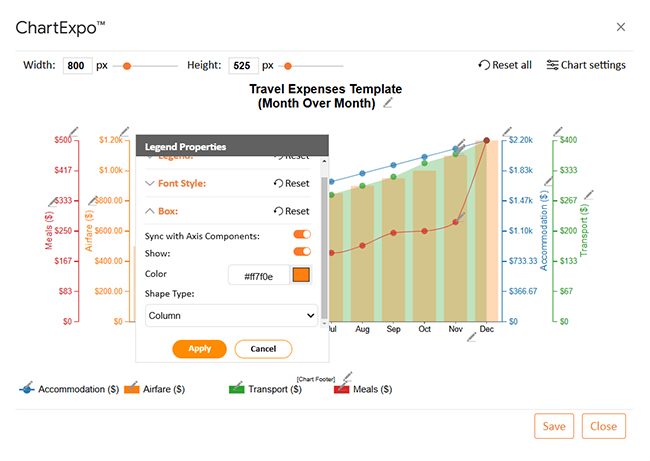The image size is (650, 461).
Task: Click the December data point
Action: tap(487, 141)
